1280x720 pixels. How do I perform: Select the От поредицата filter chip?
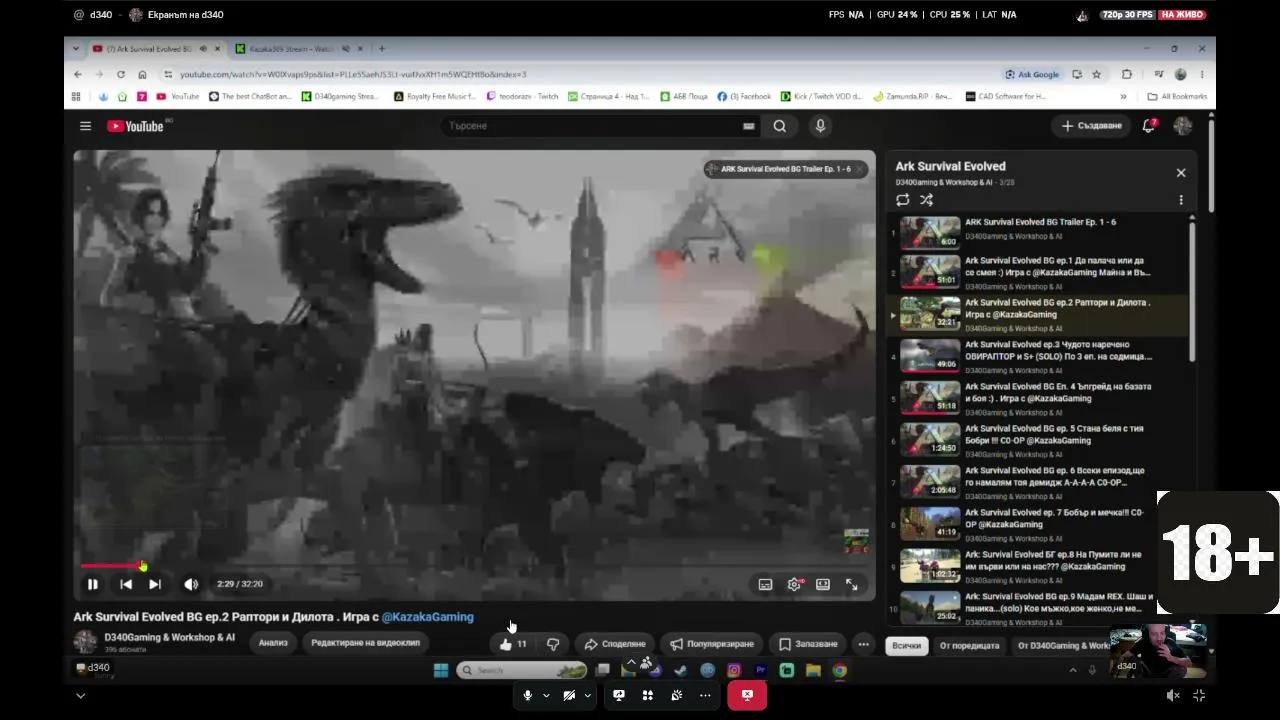tap(969, 646)
